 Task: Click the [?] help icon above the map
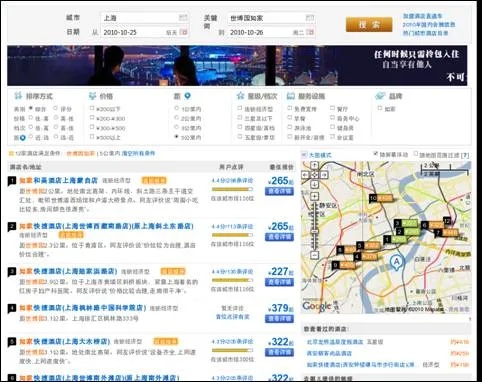[x=465, y=155]
